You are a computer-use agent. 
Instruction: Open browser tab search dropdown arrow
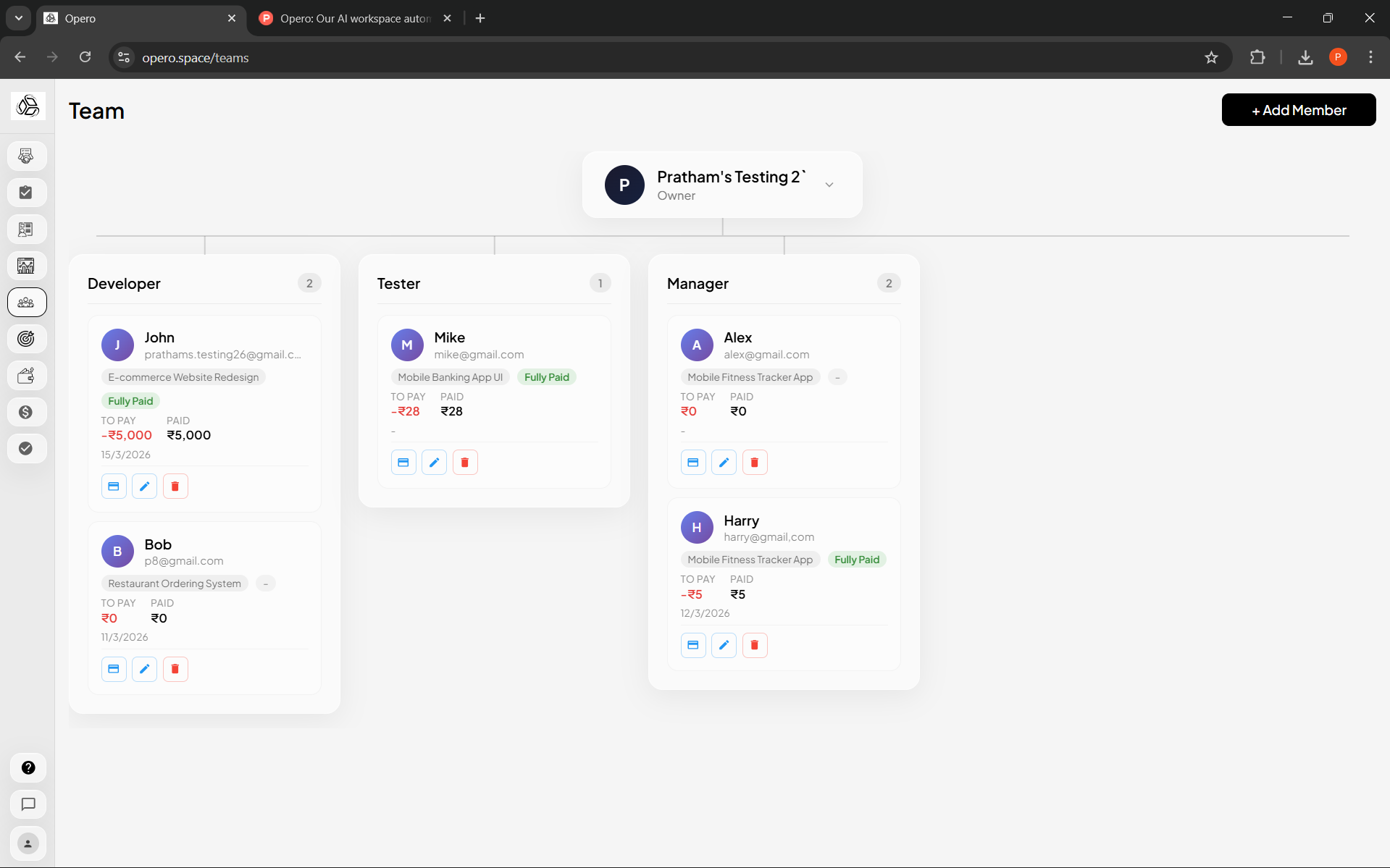coord(19,18)
